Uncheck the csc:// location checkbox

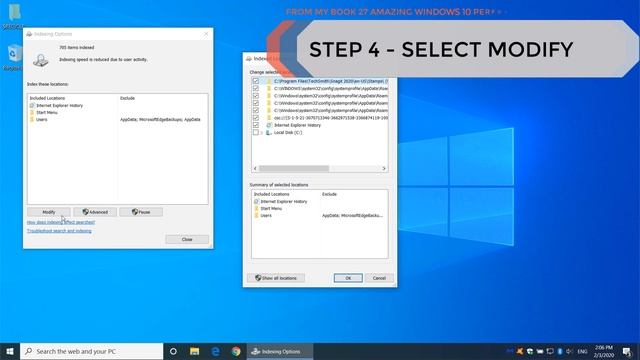pos(256,118)
